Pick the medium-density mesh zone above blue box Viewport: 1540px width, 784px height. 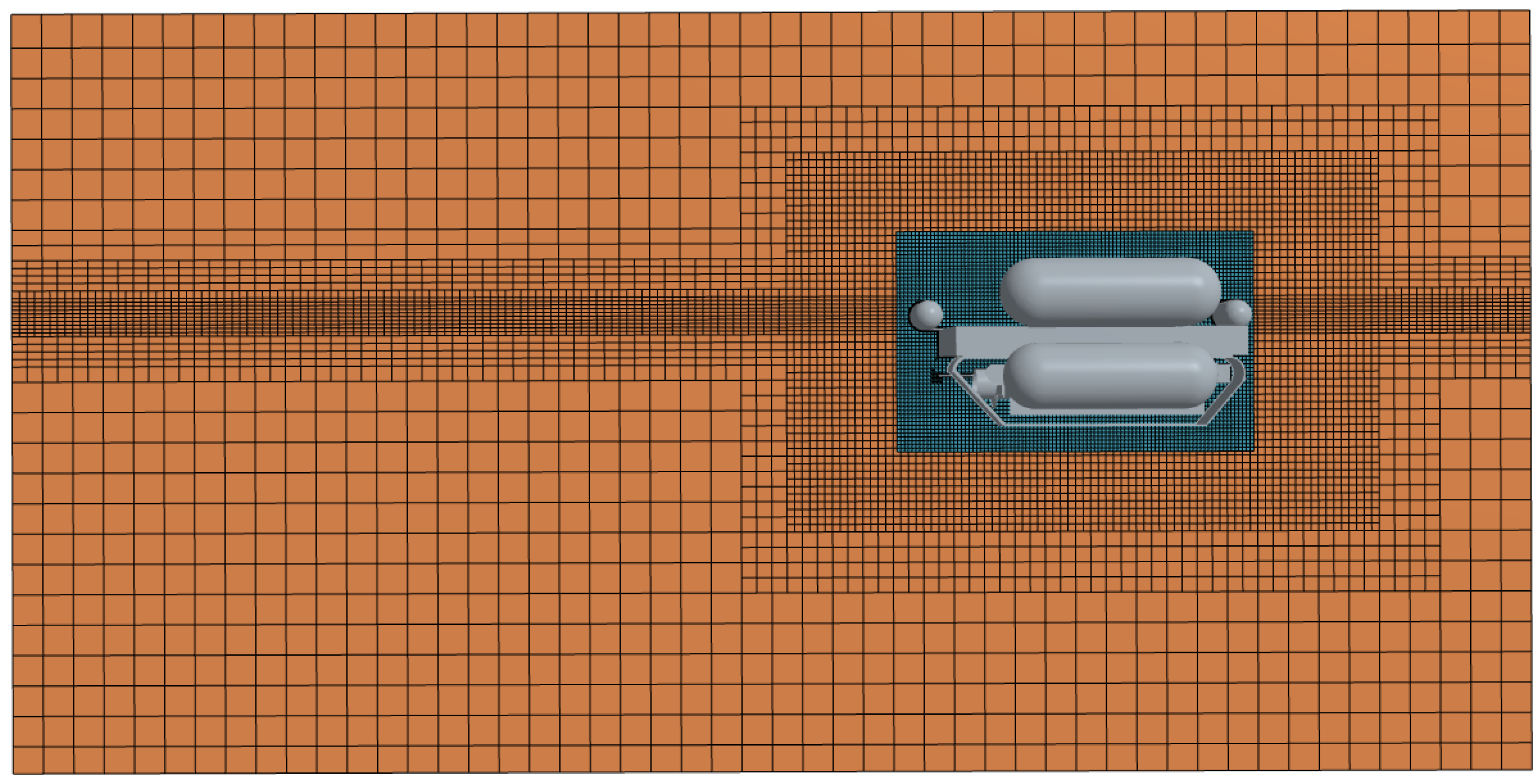(x=1076, y=191)
